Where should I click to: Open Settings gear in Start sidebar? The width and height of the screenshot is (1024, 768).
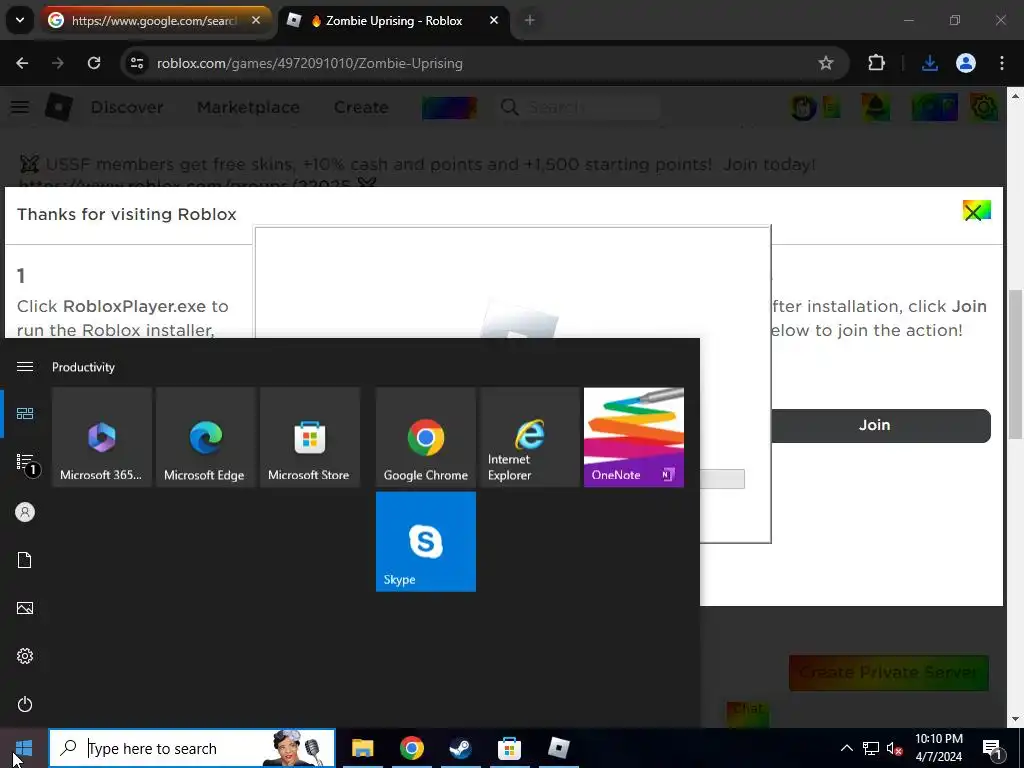tap(25, 656)
